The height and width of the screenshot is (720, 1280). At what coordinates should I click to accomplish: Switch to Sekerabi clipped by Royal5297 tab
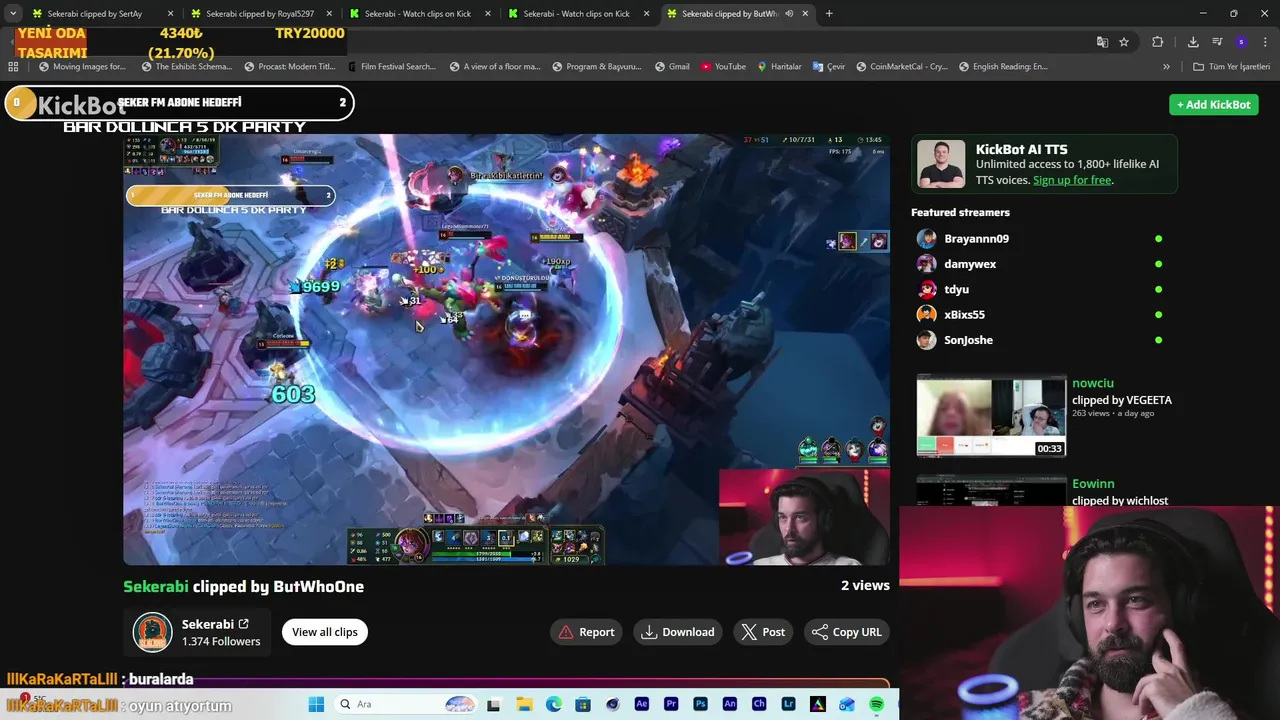[260, 14]
